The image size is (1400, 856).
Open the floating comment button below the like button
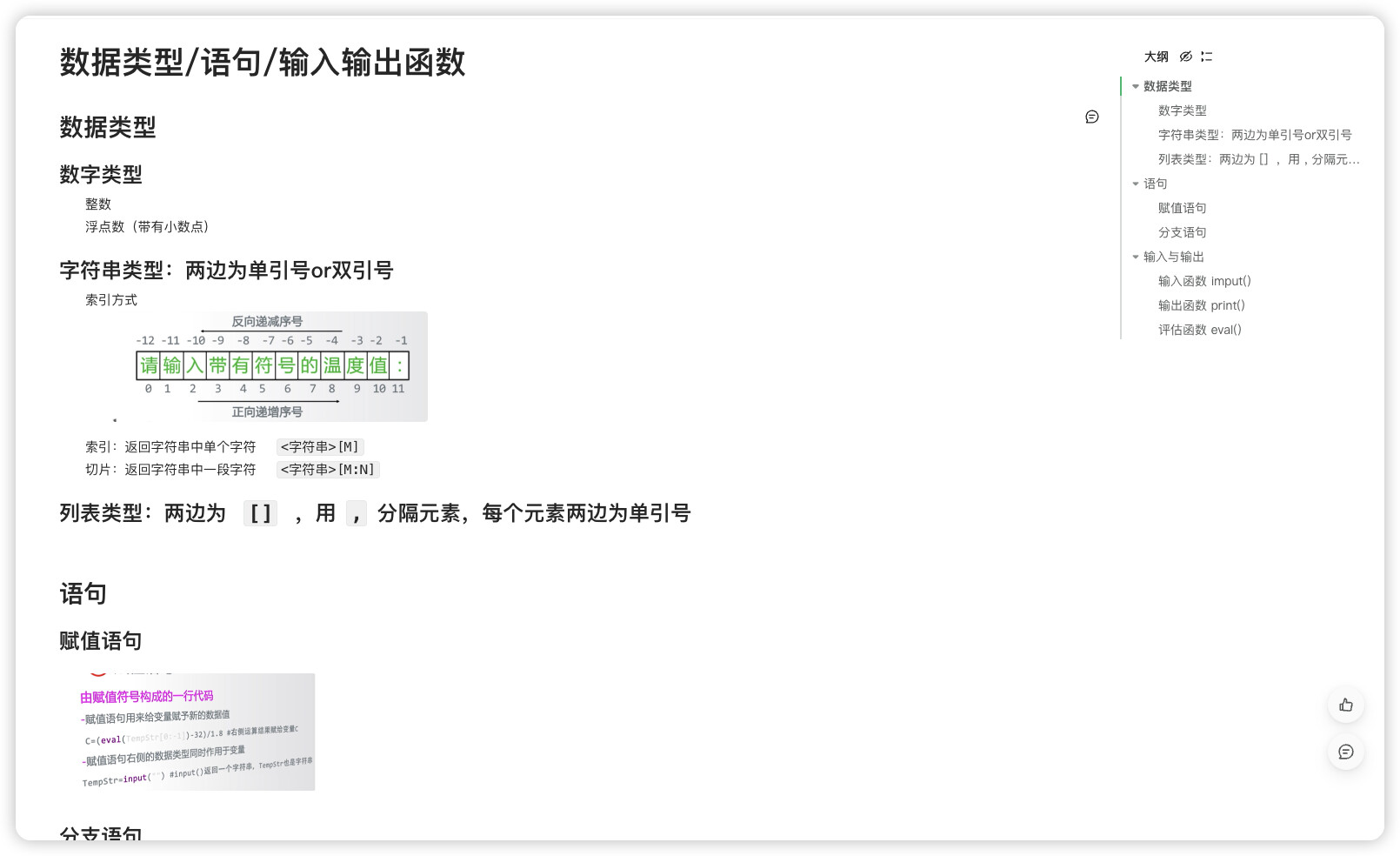[x=1346, y=752]
